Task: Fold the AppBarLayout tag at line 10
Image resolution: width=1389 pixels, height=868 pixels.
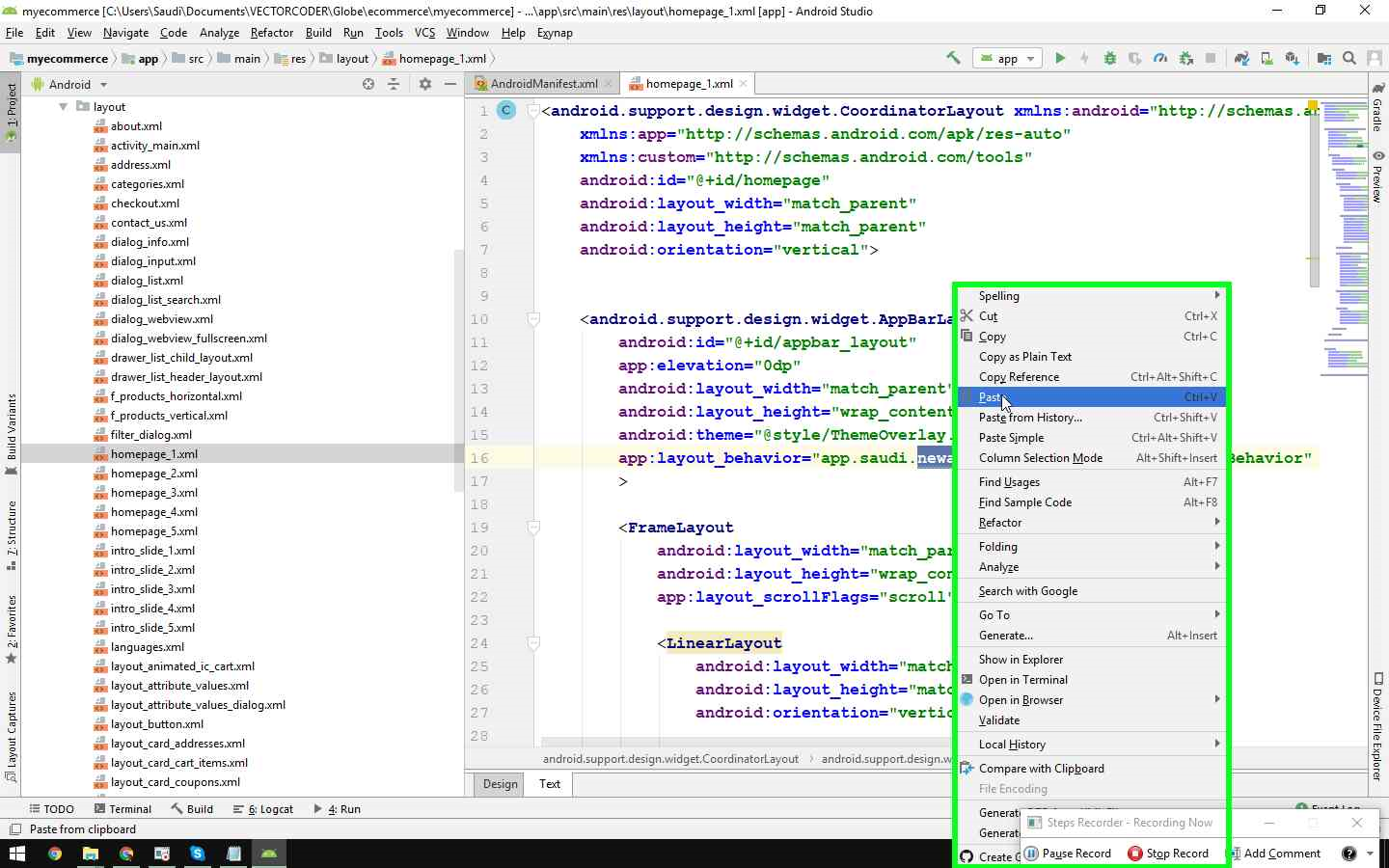Action: (x=532, y=319)
